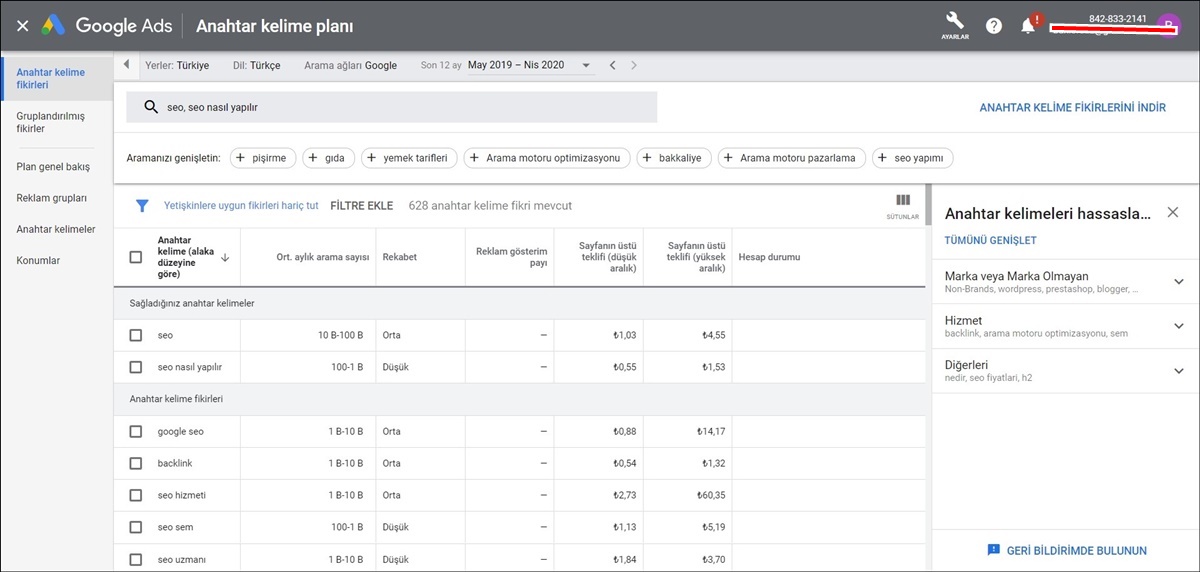This screenshot has width=1200, height=572.
Task: Check the 'seo nasıl yapılır' row
Action: pos(136,367)
